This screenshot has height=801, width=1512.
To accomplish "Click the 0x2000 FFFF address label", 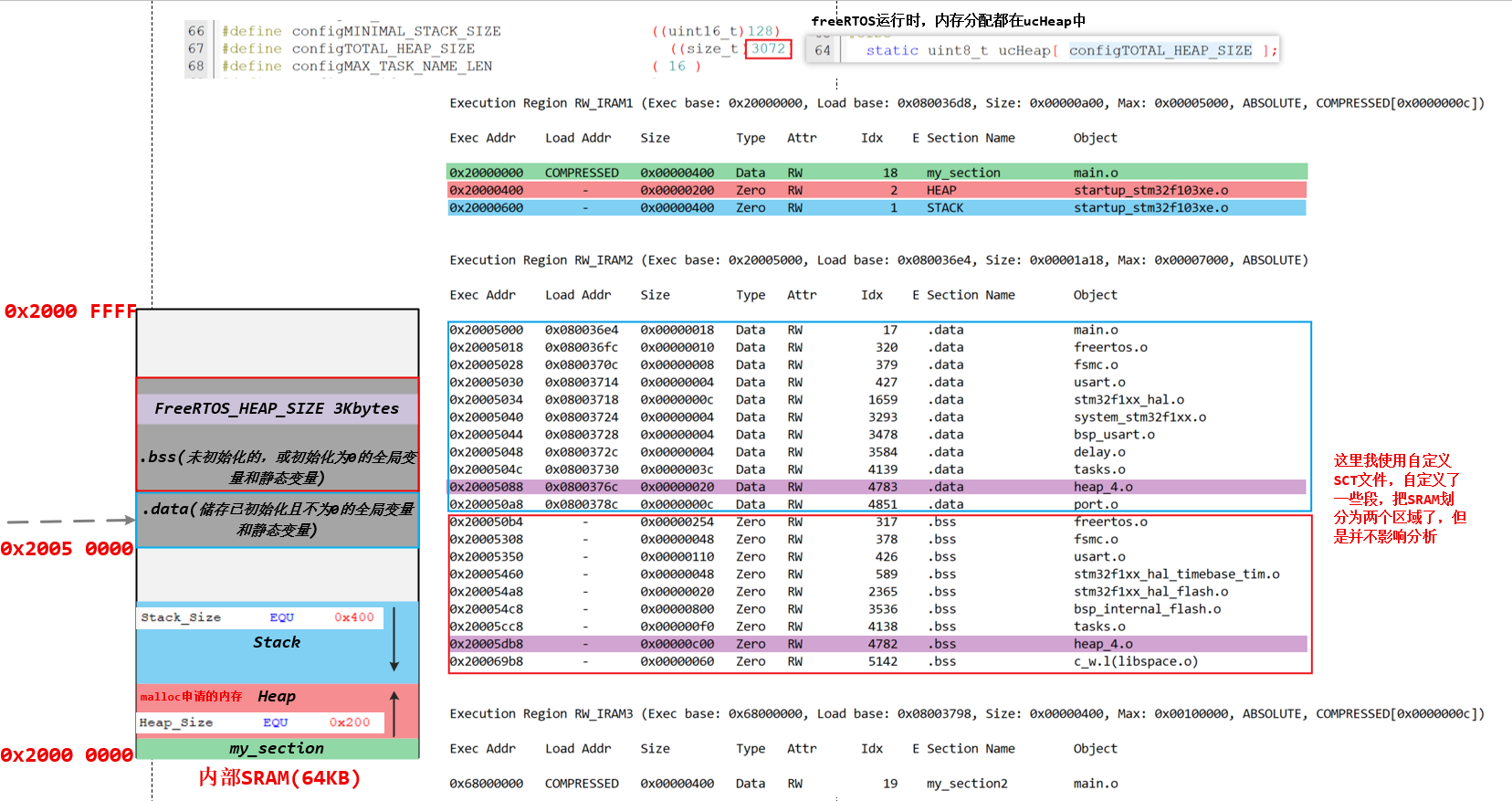I will coord(69,311).
